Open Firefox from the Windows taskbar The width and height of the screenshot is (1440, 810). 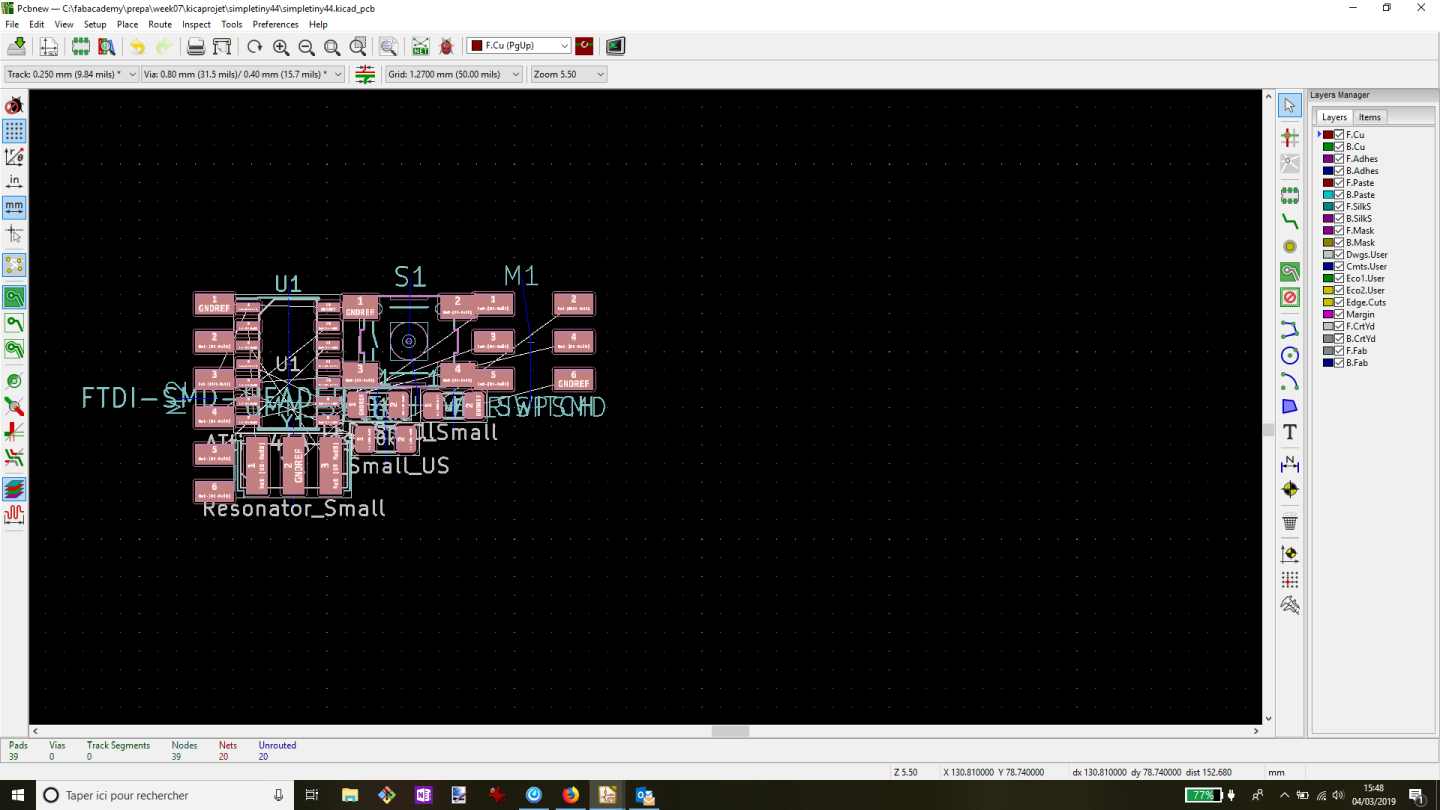click(x=570, y=795)
